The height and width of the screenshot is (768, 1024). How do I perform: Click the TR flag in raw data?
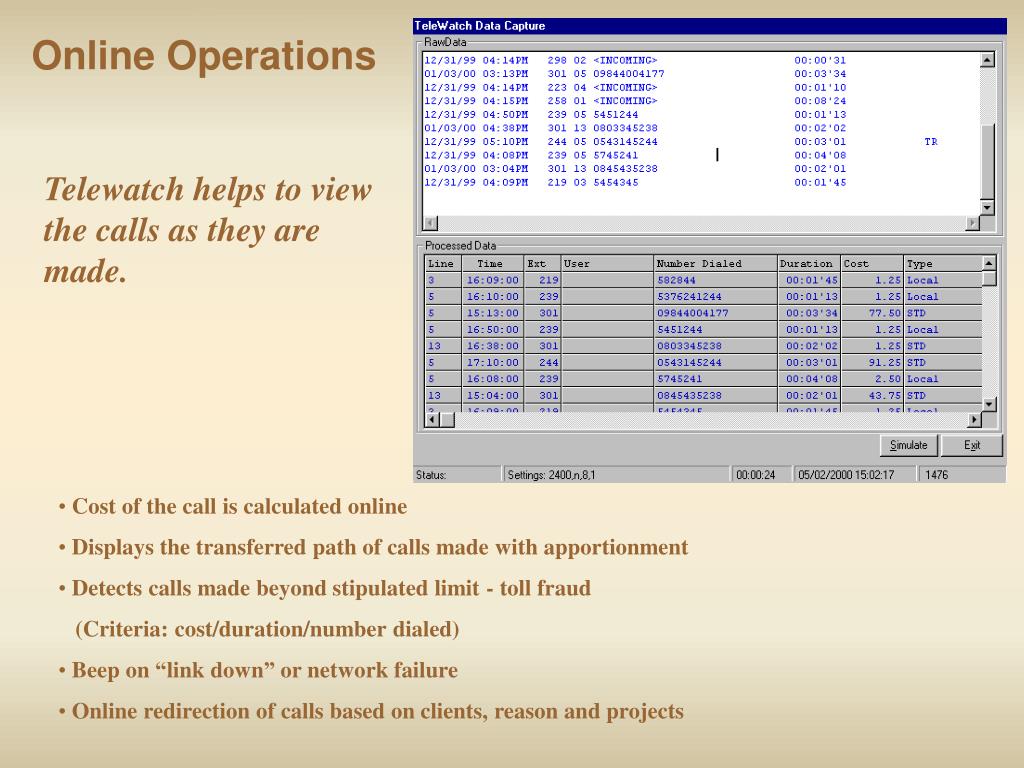(x=931, y=142)
